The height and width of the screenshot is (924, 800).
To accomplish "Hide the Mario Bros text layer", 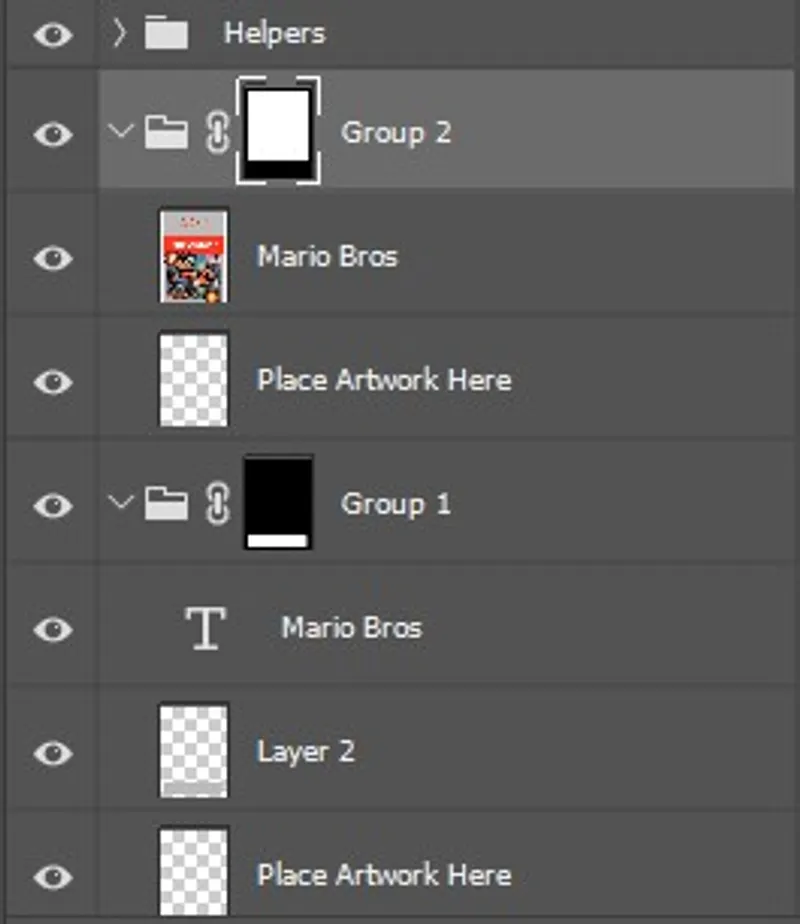I will point(52,629).
